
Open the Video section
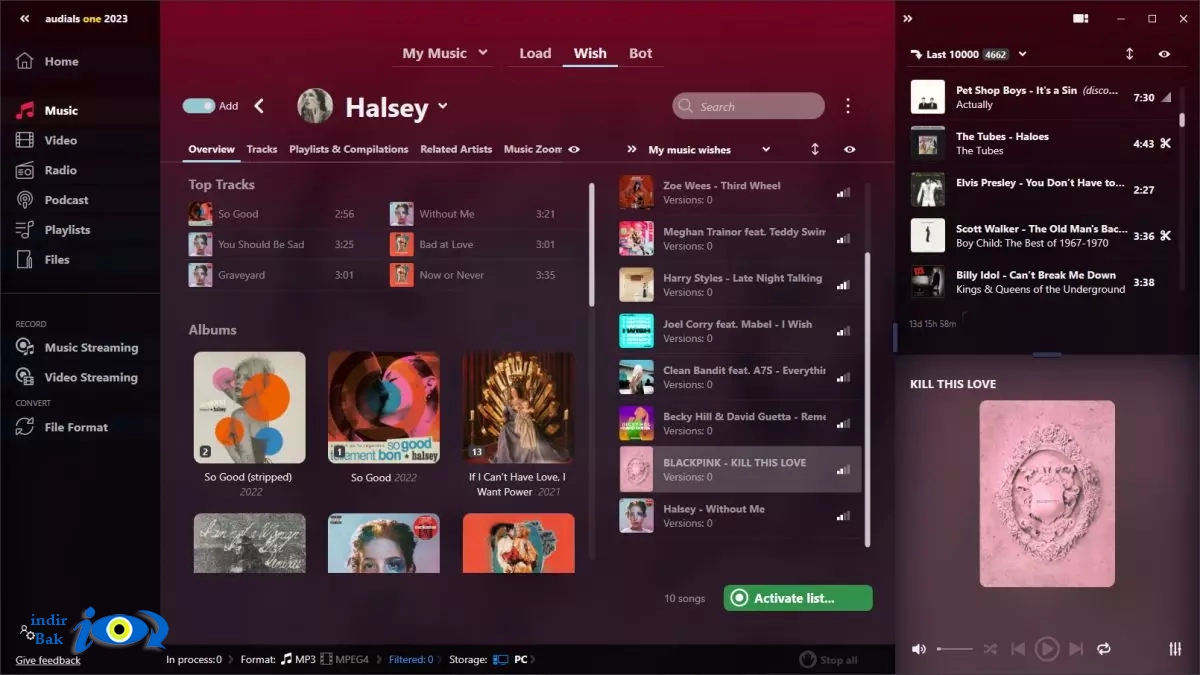tap(48, 141)
